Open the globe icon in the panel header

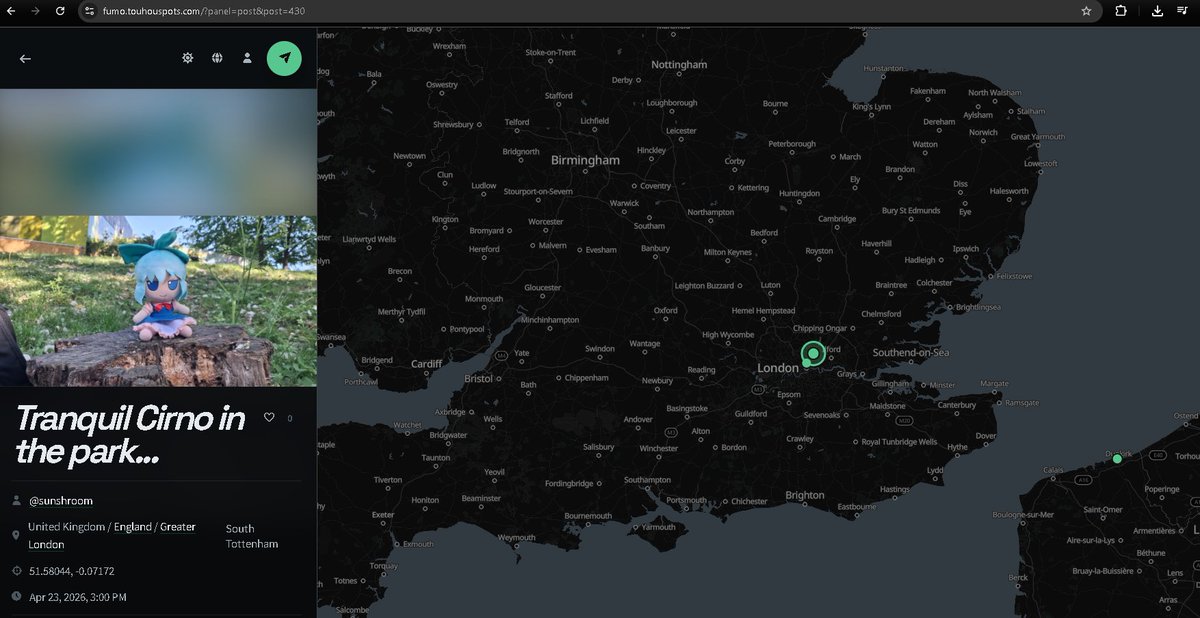click(x=217, y=58)
